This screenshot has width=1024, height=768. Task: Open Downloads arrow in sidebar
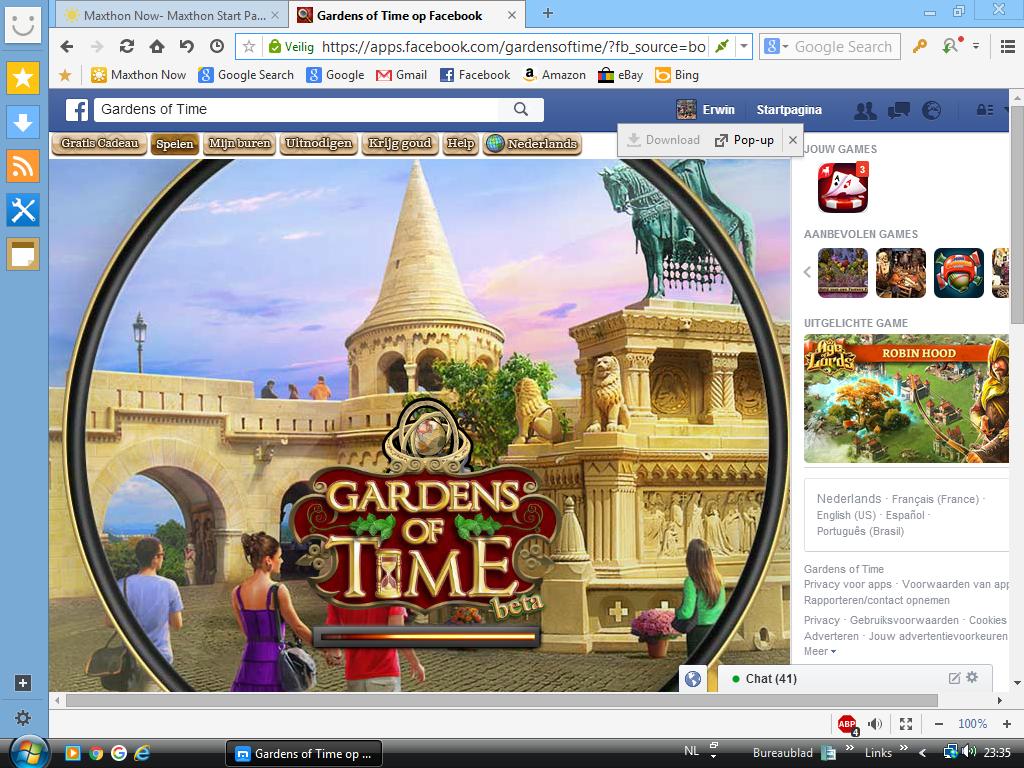pyautogui.click(x=23, y=122)
